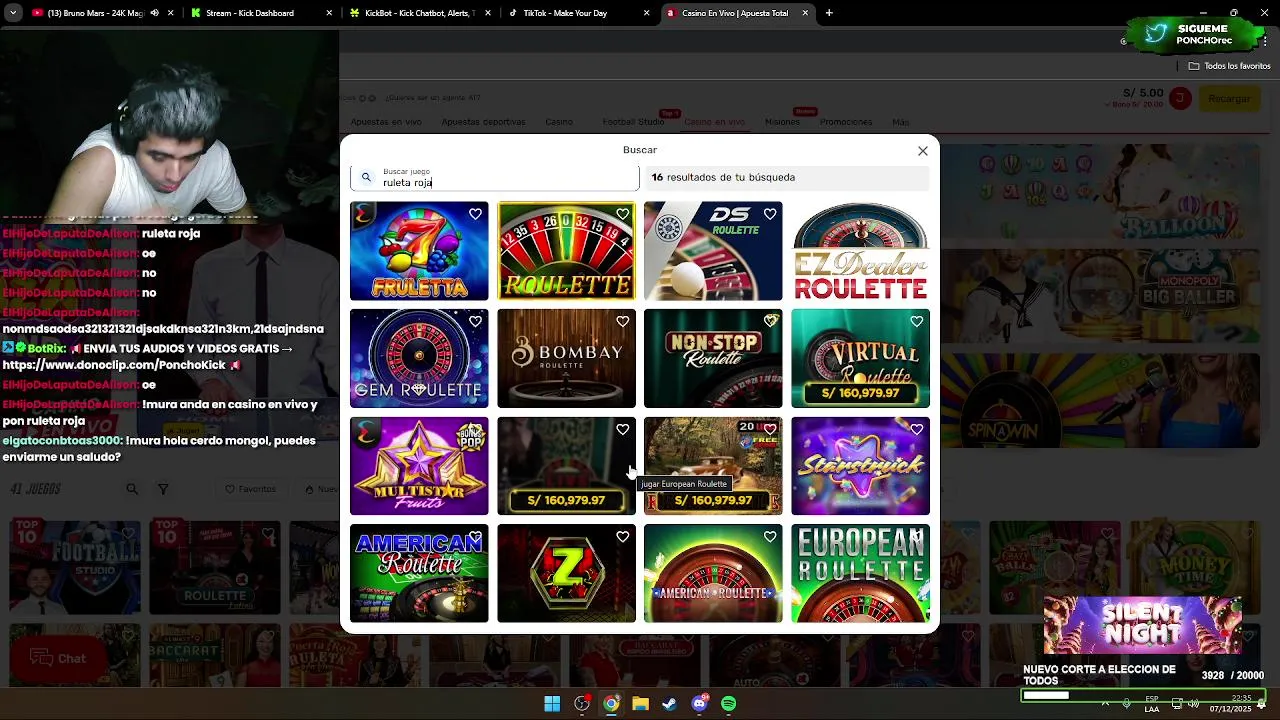Open Steam from the taskbar
Viewport: 1280px width, 720px height.
(x=669, y=704)
